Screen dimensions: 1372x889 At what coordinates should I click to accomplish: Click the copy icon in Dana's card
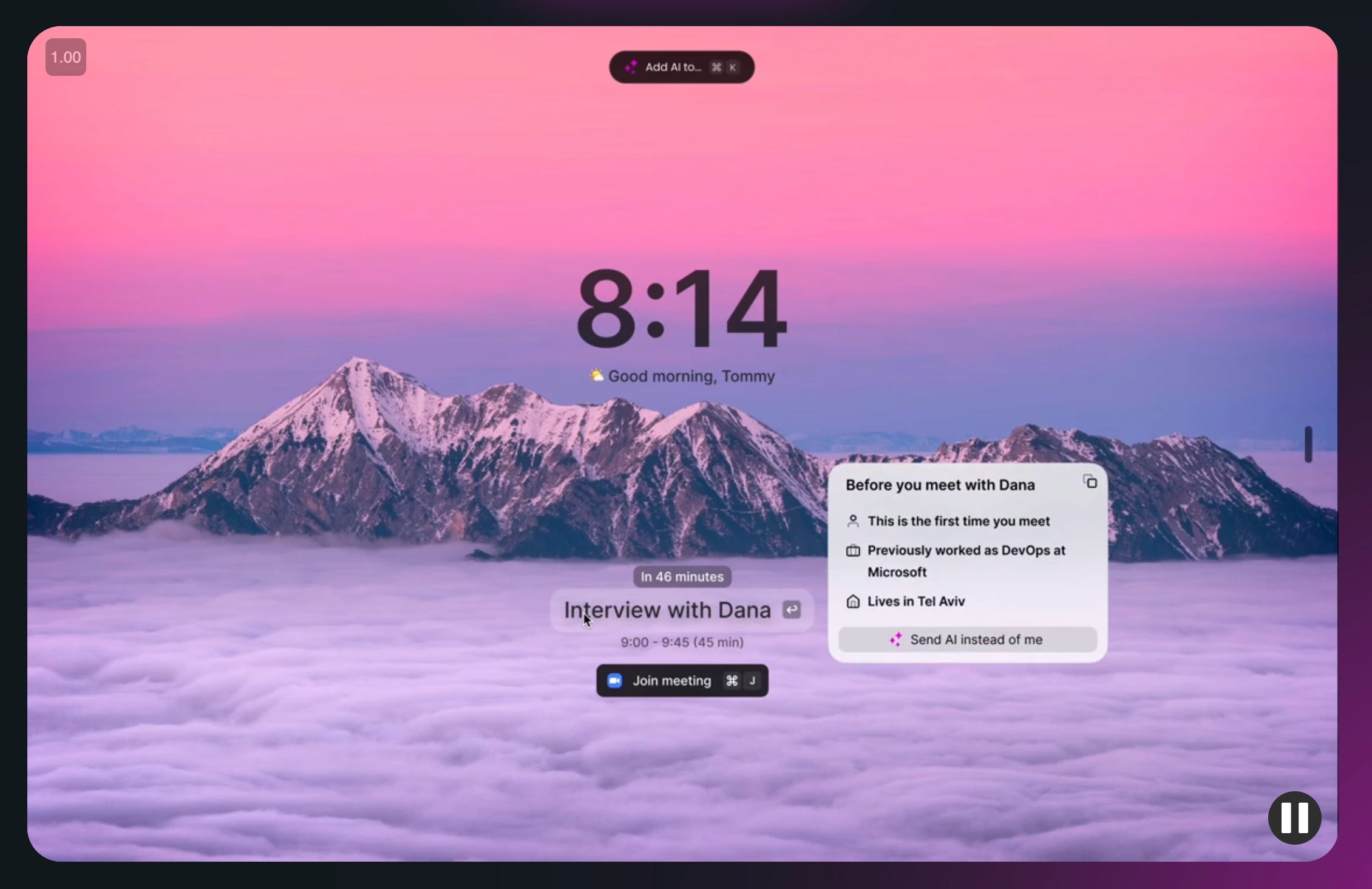[1090, 482]
